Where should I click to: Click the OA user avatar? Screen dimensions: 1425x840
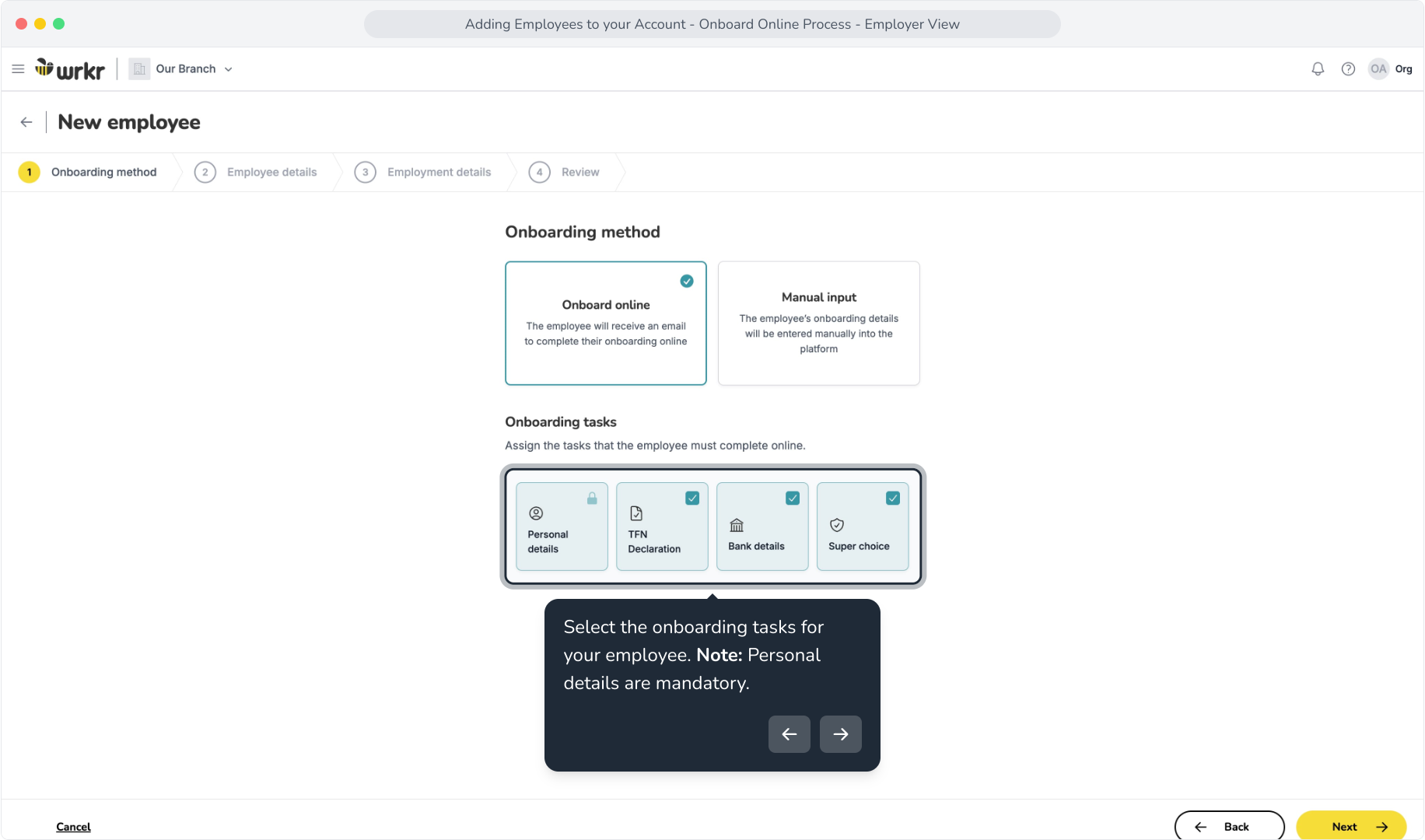(x=1378, y=69)
